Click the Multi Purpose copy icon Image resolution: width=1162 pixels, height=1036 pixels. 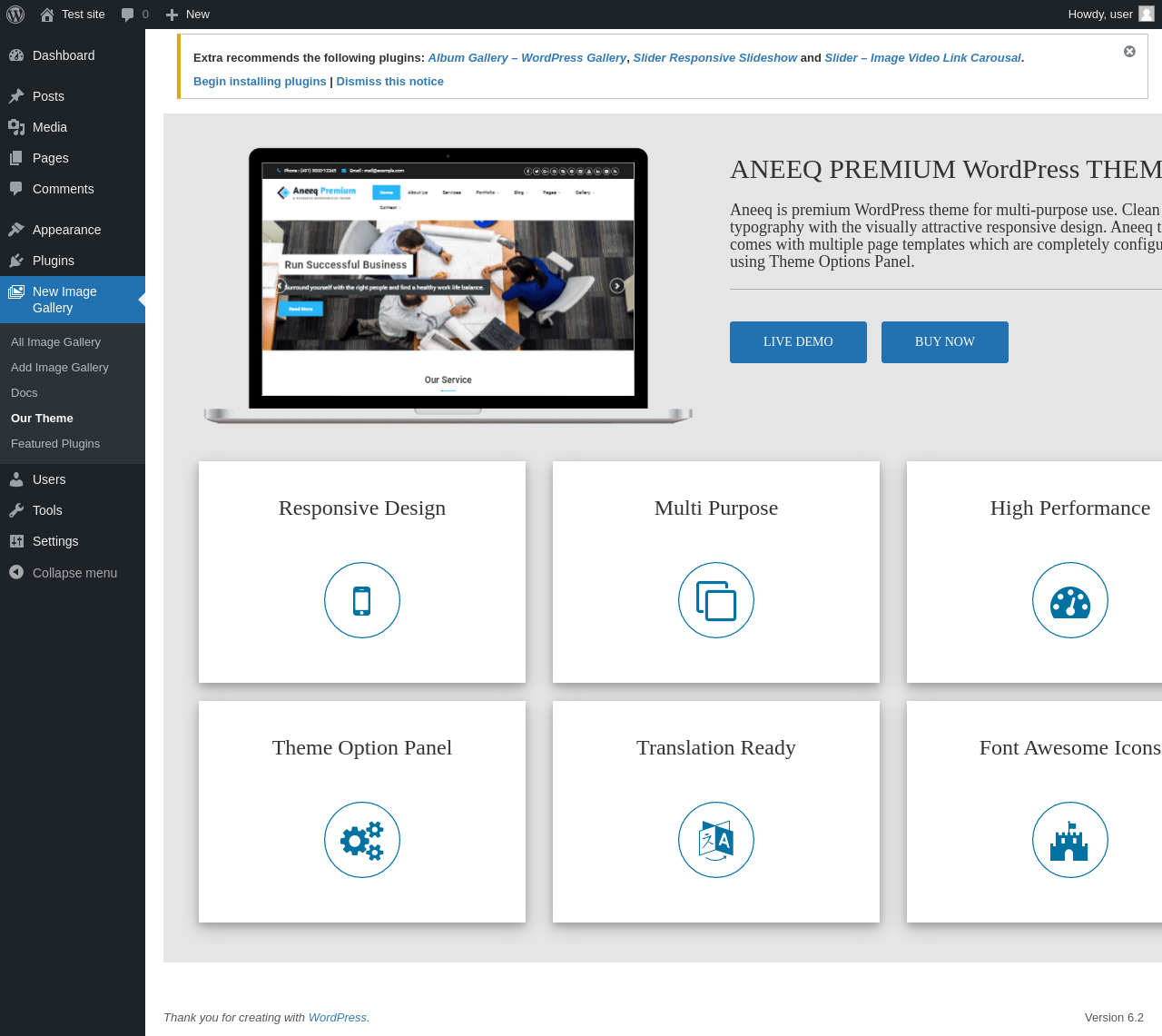[716, 600]
